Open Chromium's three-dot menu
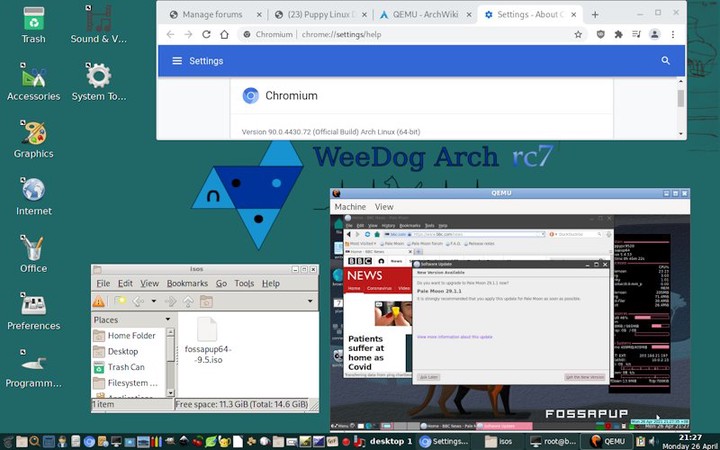The image size is (720, 450). coord(673,34)
